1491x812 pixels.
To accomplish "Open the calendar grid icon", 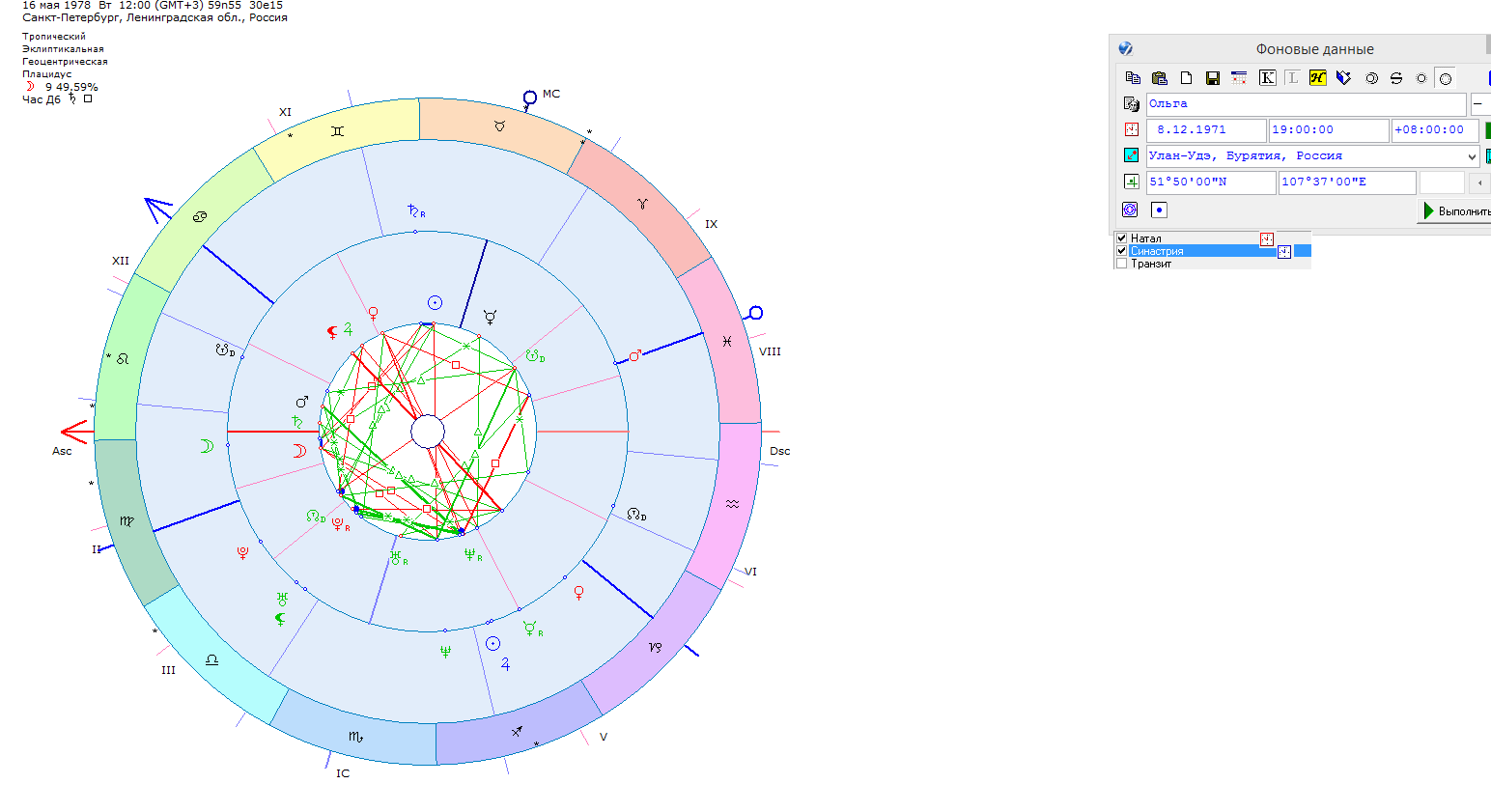I will (1239, 78).
